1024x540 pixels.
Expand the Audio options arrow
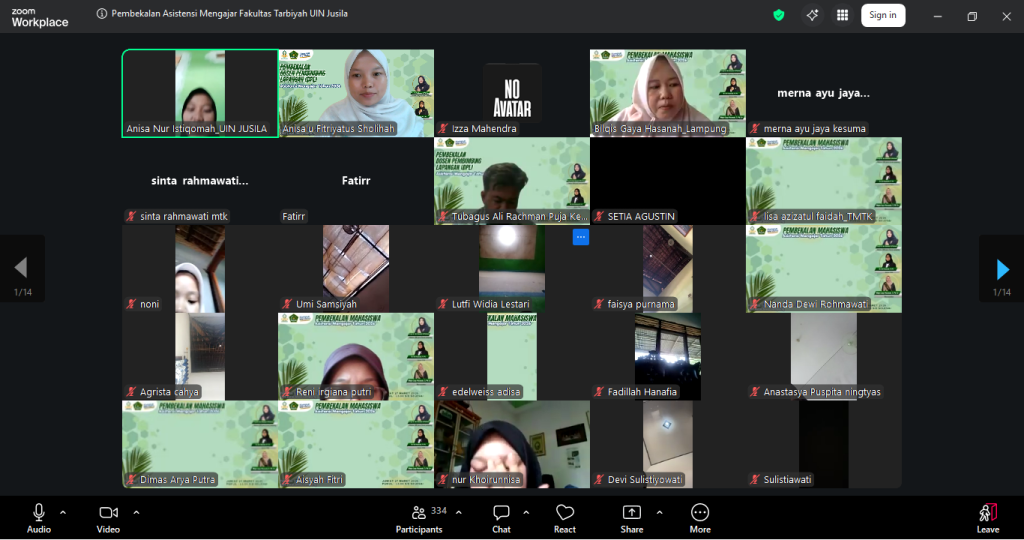tap(63, 512)
